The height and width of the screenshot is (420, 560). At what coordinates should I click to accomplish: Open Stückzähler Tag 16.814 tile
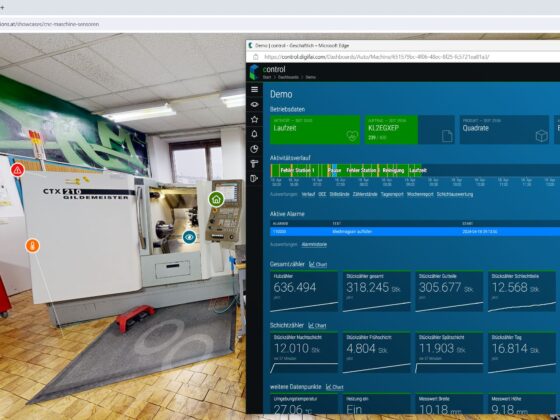[x=522, y=353]
